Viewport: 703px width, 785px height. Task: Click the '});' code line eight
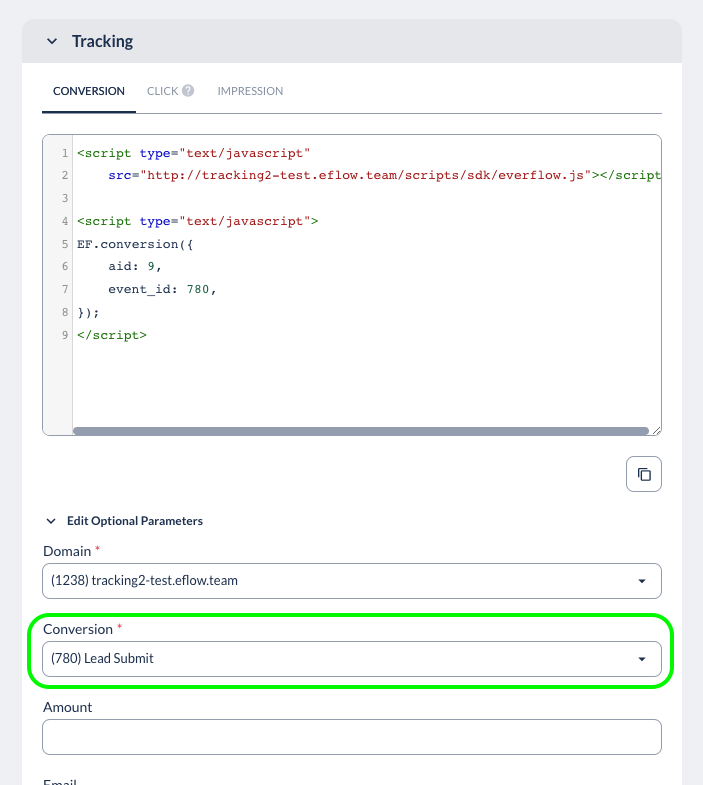(x=88, y=313)
